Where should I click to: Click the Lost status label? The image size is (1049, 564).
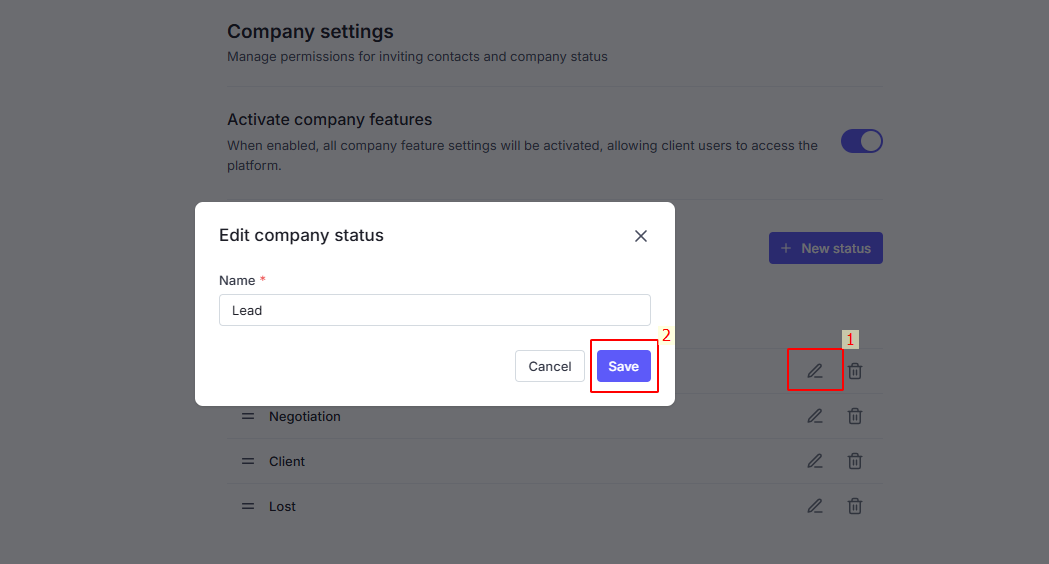pos(282,506)
